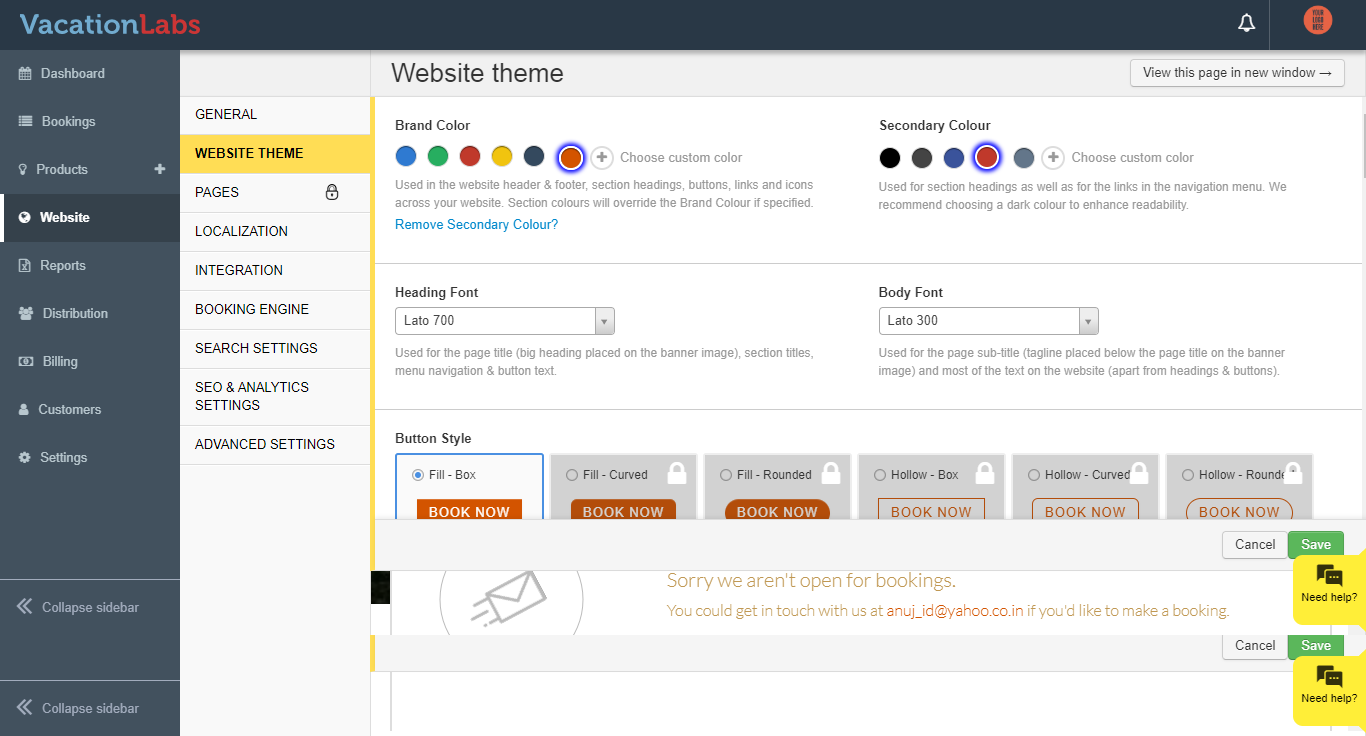Click plus icon for custom brand color
Viewport: 1366px width, 736px height.
point(602,157)
